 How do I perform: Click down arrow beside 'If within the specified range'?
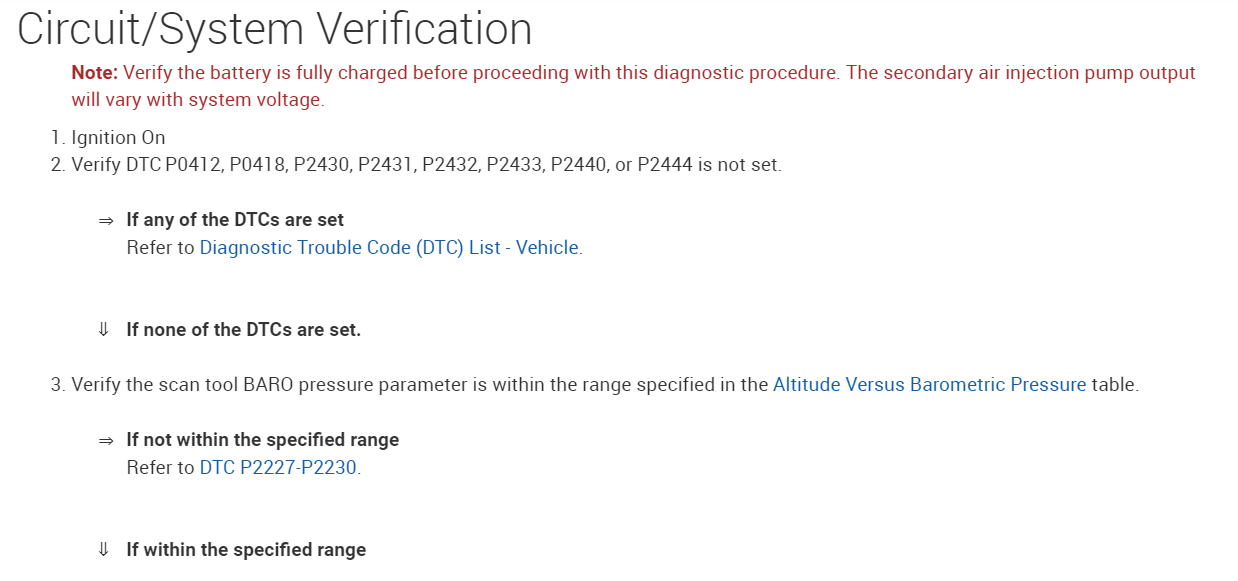click(x=103, y=550)
